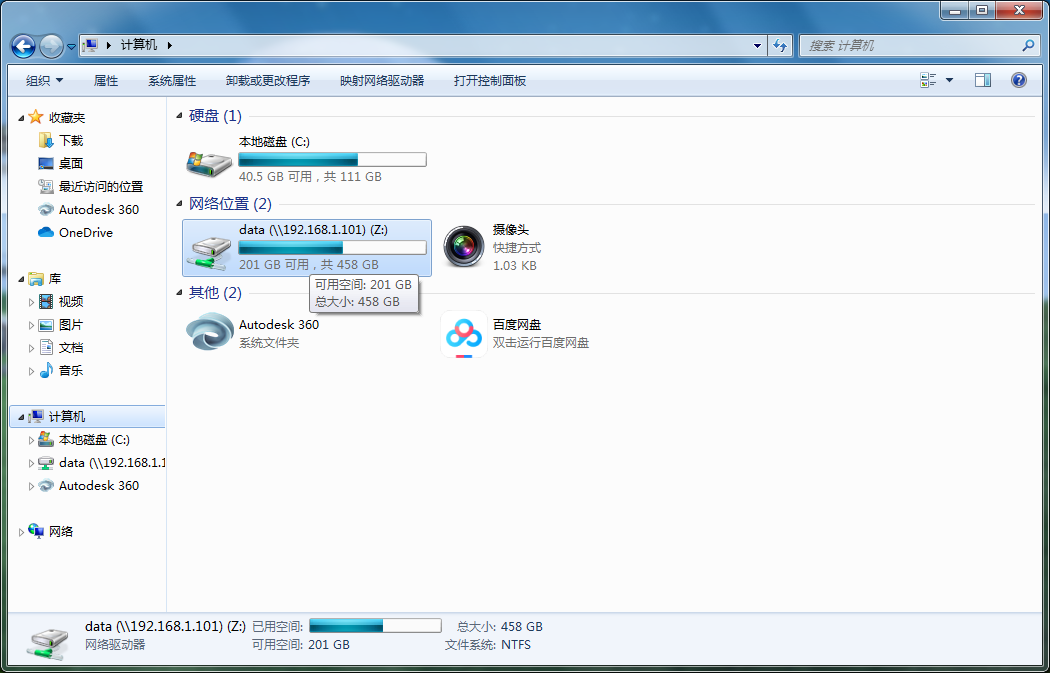Click 卸载或更改程序
Screen dimensions: 1050x673
268,80
